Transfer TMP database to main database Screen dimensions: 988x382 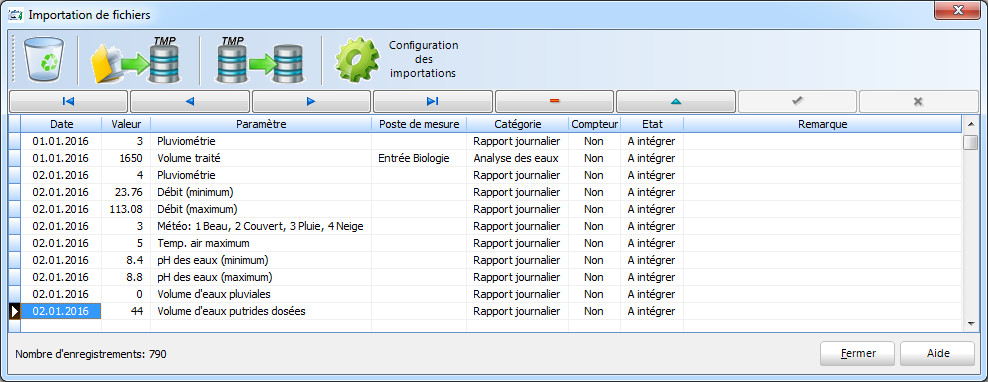(x=259, y=60)
